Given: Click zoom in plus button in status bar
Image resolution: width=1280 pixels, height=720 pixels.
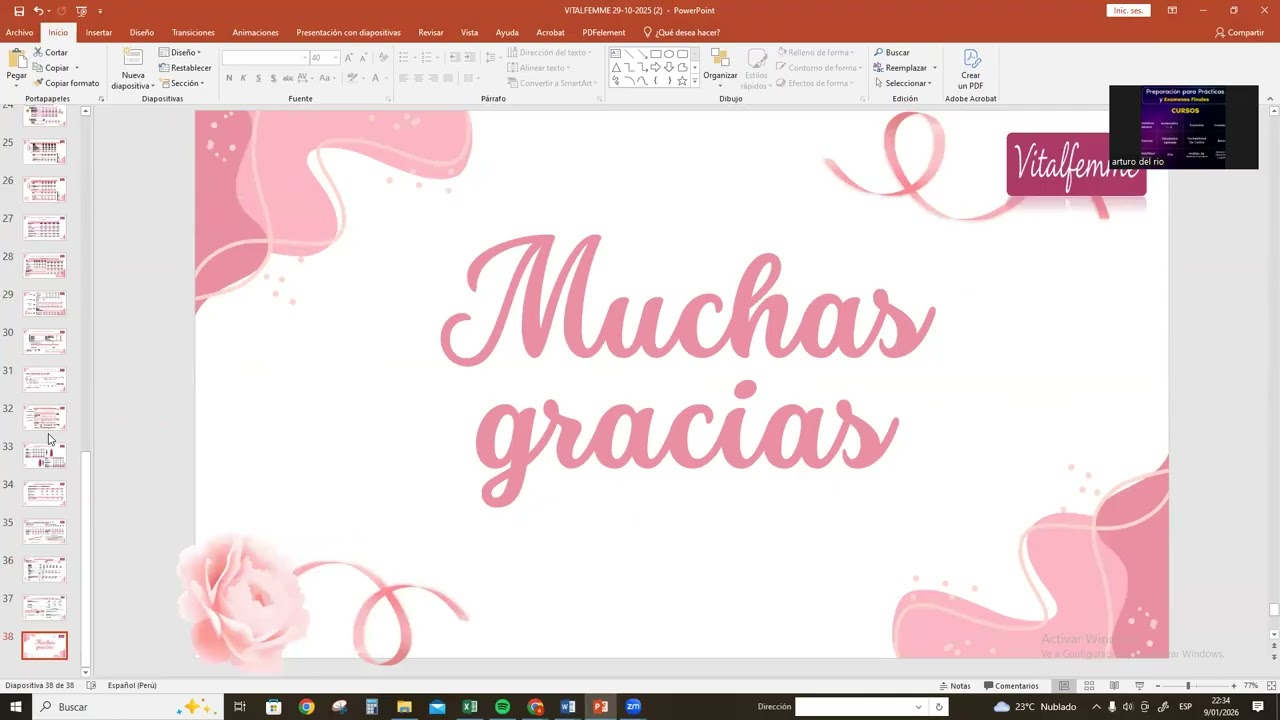Looking at the screenshot, I should [x=1234, y=686].
